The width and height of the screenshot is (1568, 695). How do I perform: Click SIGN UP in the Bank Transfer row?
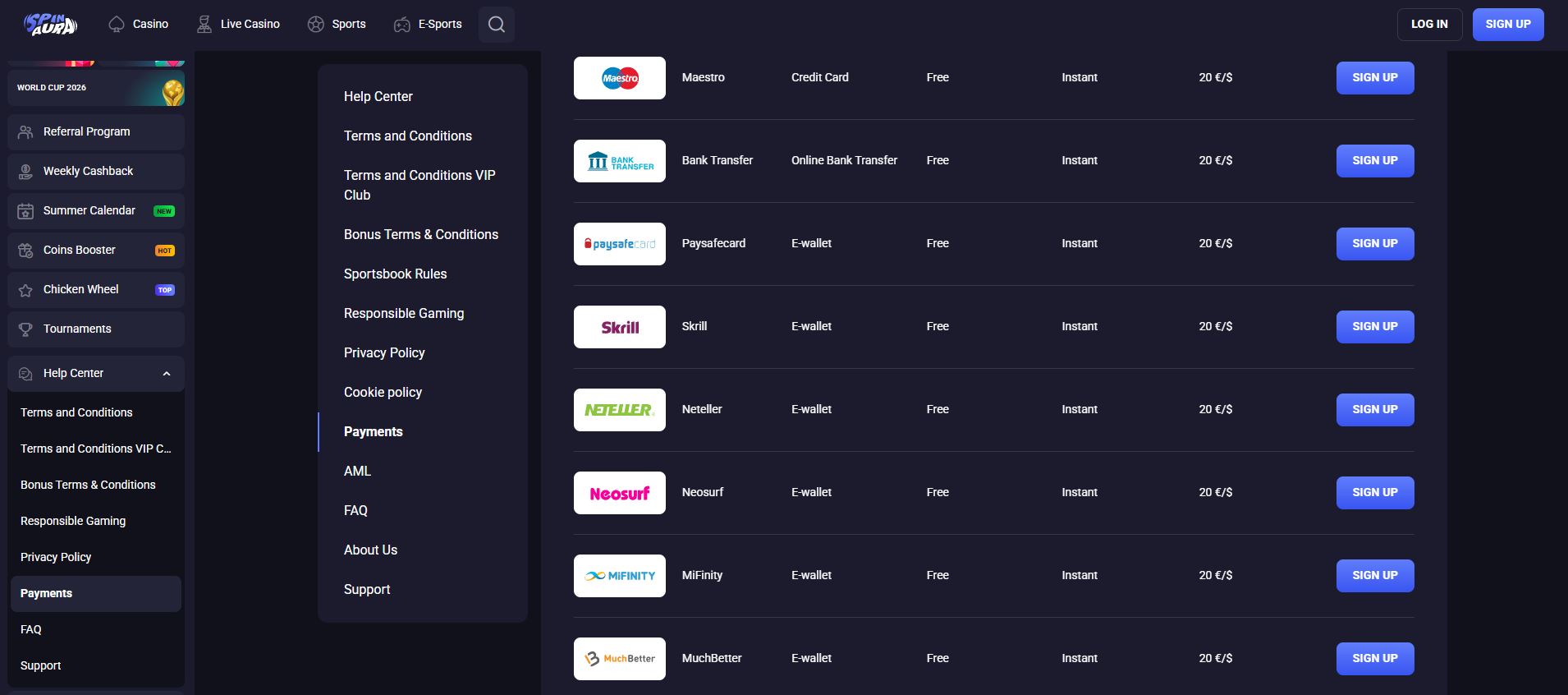(x=1375, y=161)
